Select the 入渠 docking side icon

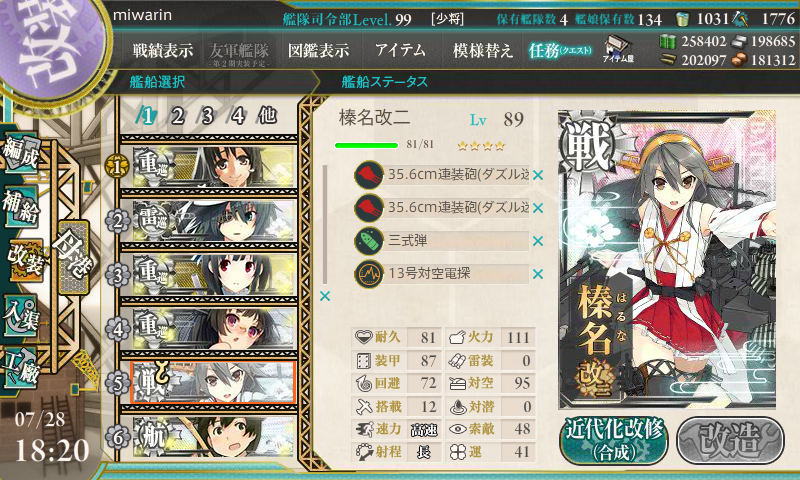[21, 316]
